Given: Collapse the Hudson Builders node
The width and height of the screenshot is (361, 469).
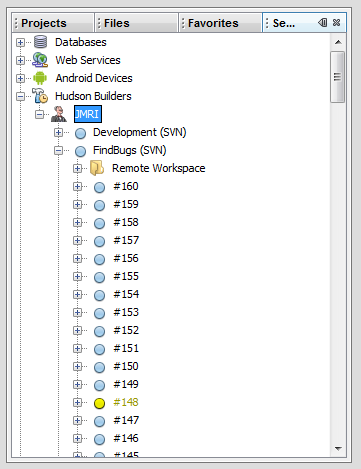Looking at the screenshot, I should click(20, 96).
